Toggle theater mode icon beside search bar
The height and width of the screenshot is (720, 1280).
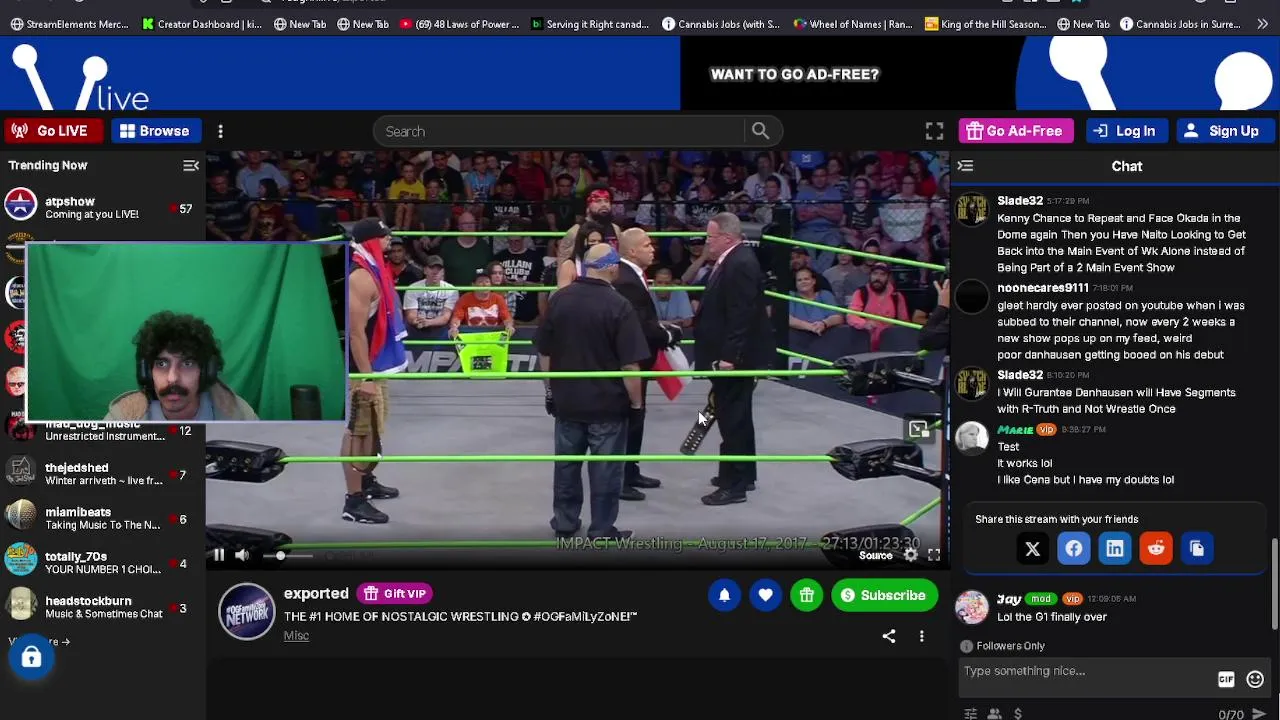click(934, 131)
